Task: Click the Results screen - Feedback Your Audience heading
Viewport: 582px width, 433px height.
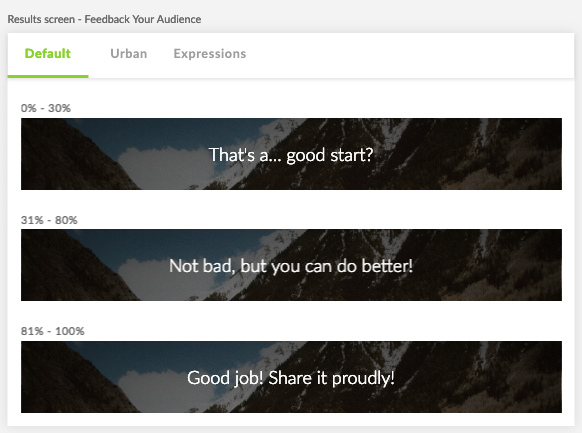Action: coord(104,19)
